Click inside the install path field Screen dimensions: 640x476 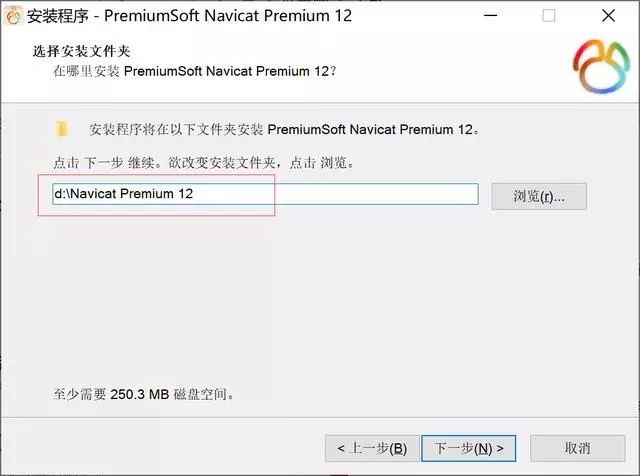(265, 194)
